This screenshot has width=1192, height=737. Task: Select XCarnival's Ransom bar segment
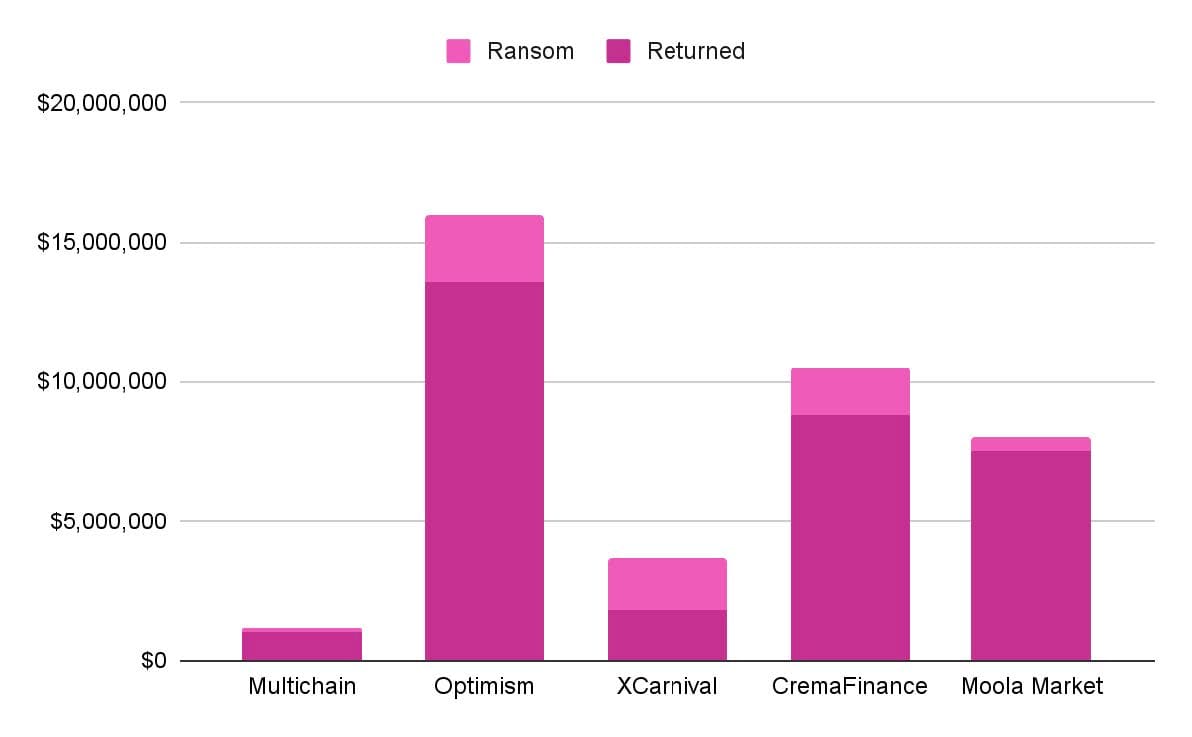pos(667,584)
